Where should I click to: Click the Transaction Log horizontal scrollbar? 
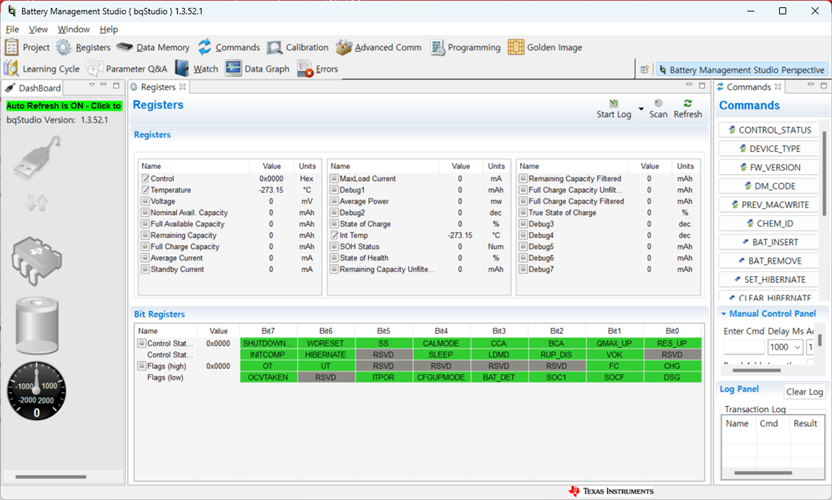pos(762,473)
